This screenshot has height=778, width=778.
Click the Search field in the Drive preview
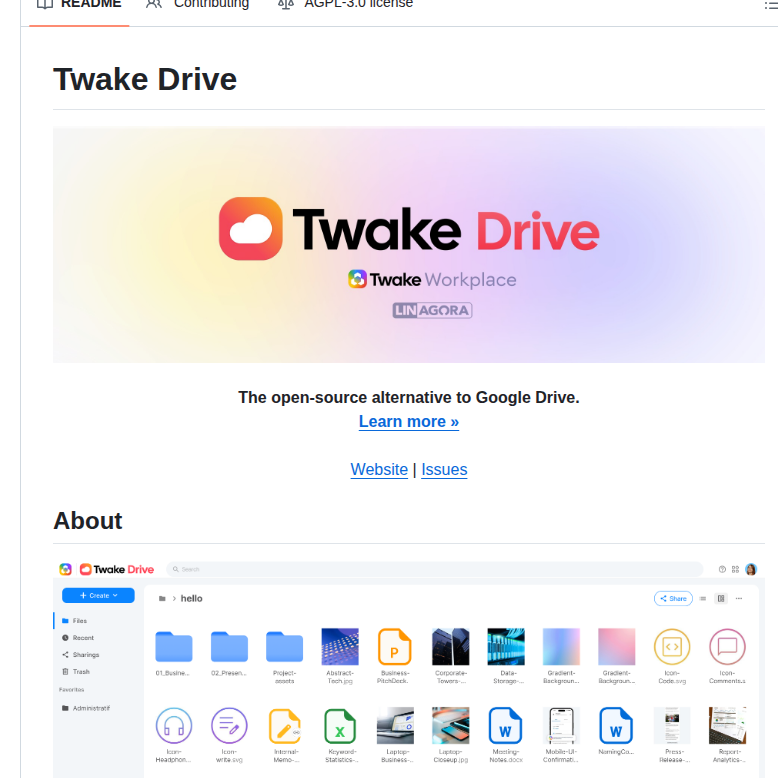(435, 569)
